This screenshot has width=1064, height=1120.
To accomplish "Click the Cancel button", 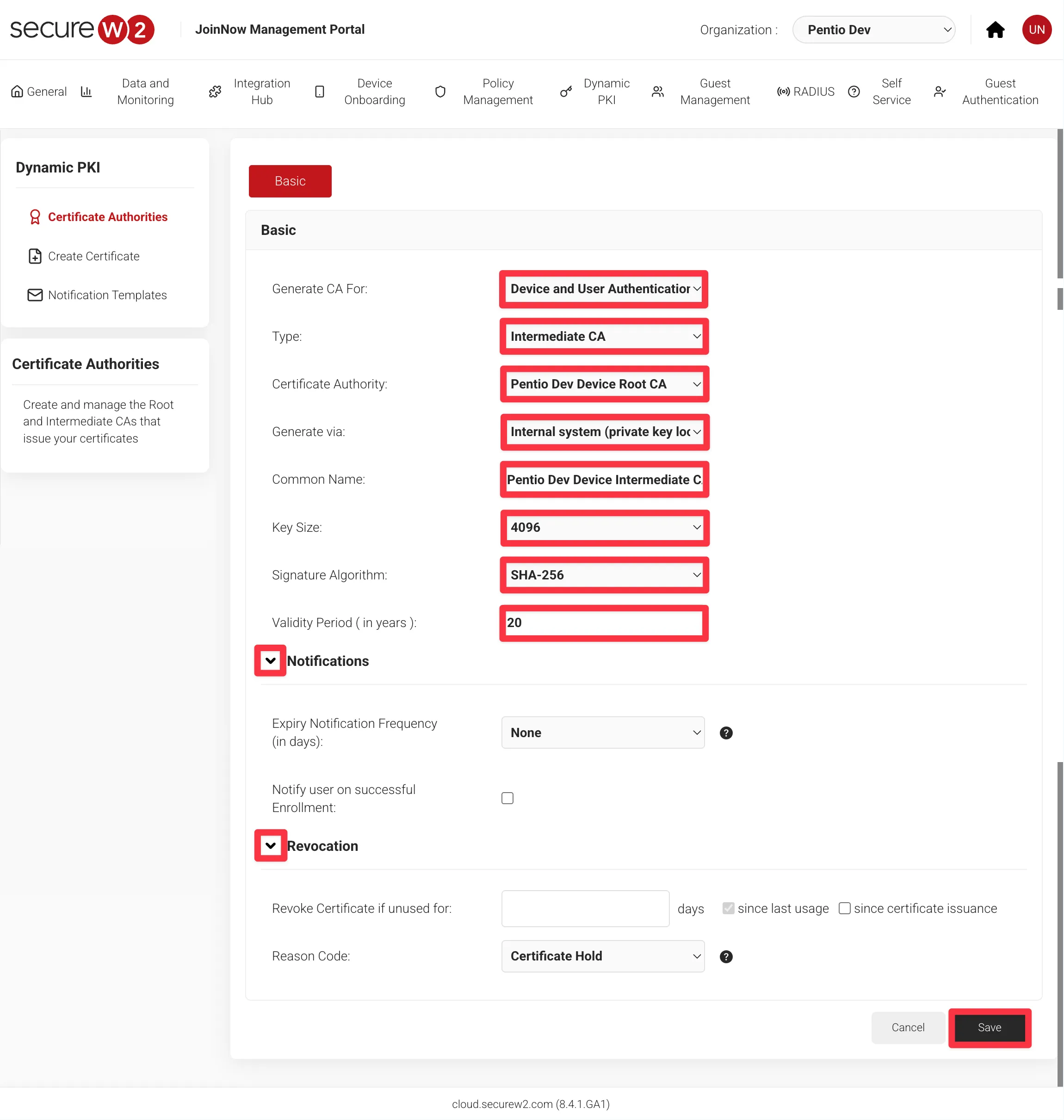I will (x=908, y=1028).
